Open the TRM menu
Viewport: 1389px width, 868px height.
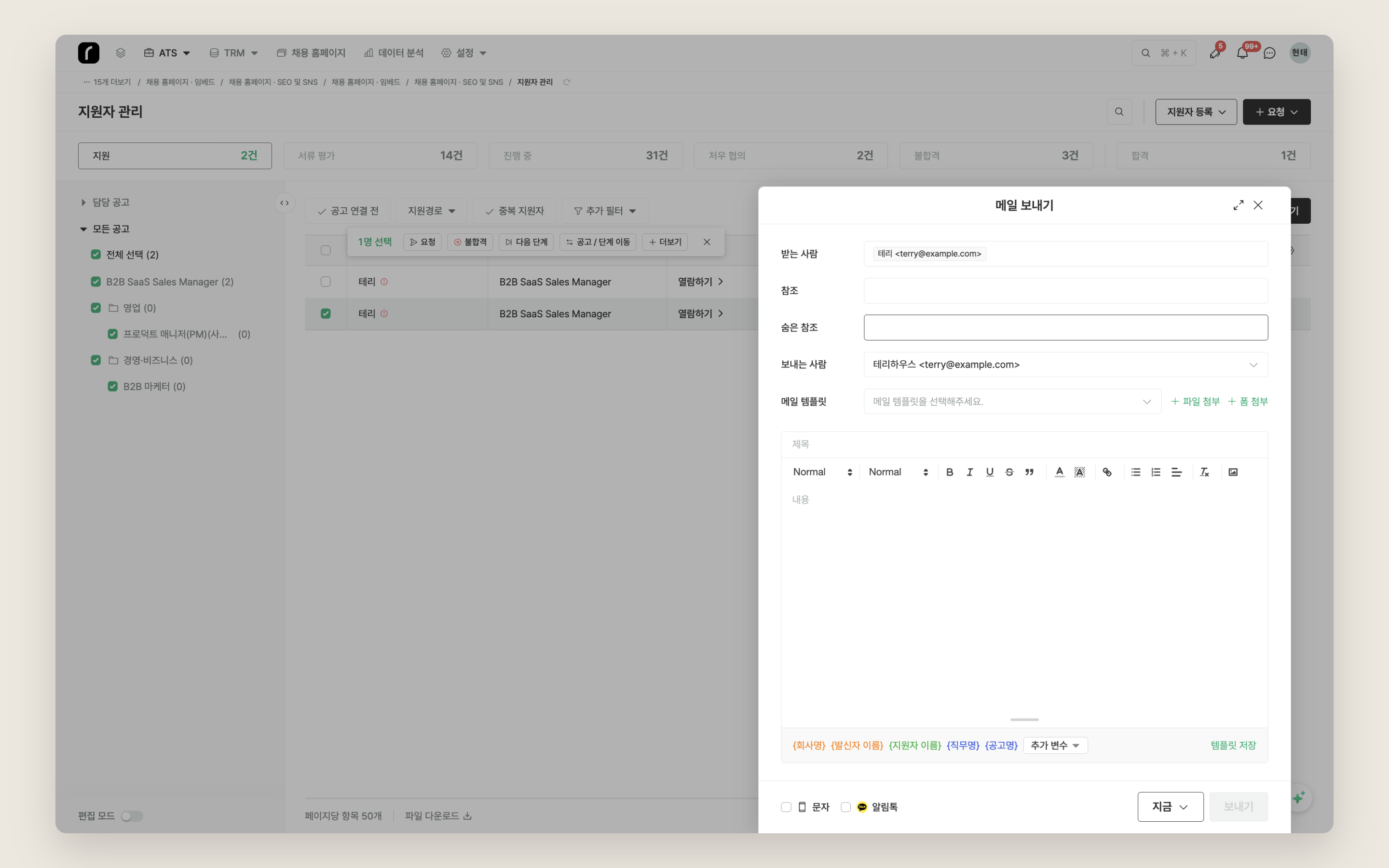[x=233, y=53]
